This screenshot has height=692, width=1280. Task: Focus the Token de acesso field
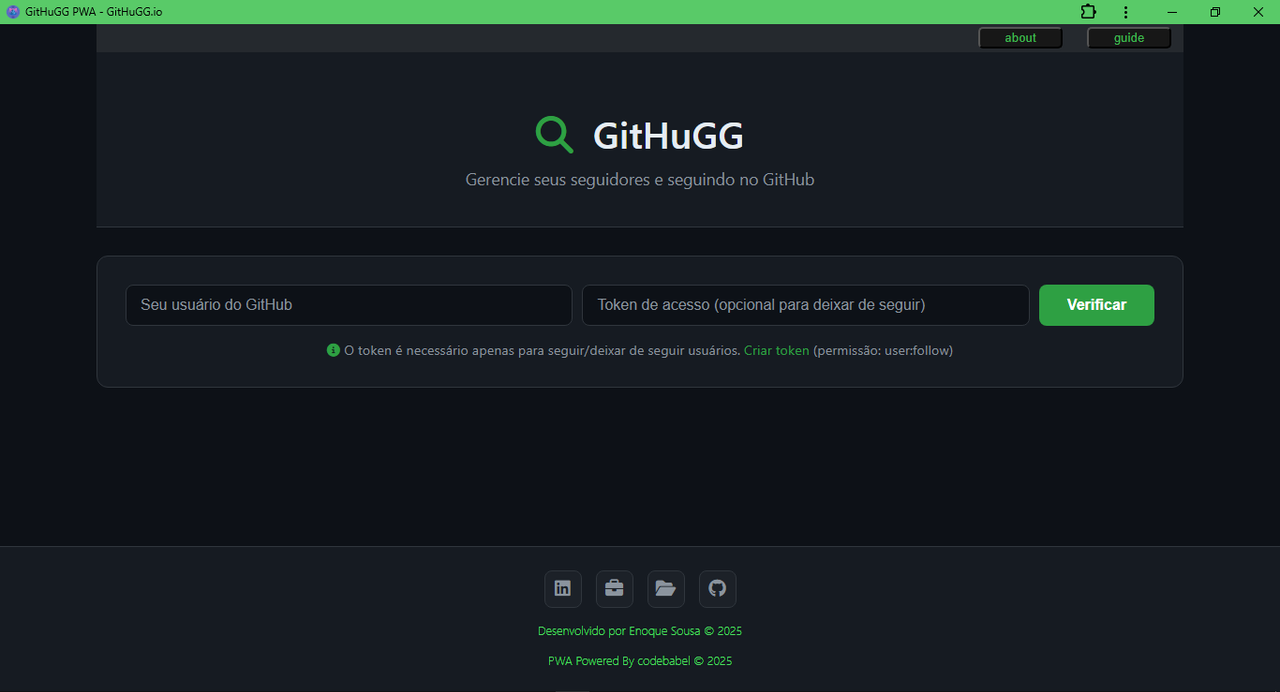[x=806, y=305]
